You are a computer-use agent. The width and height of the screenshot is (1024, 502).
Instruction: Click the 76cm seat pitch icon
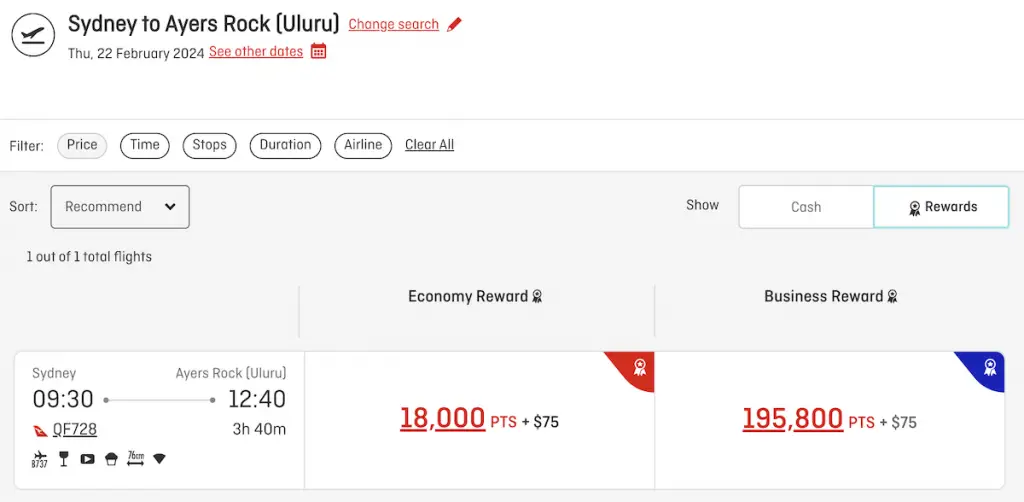tap(135, 458)
